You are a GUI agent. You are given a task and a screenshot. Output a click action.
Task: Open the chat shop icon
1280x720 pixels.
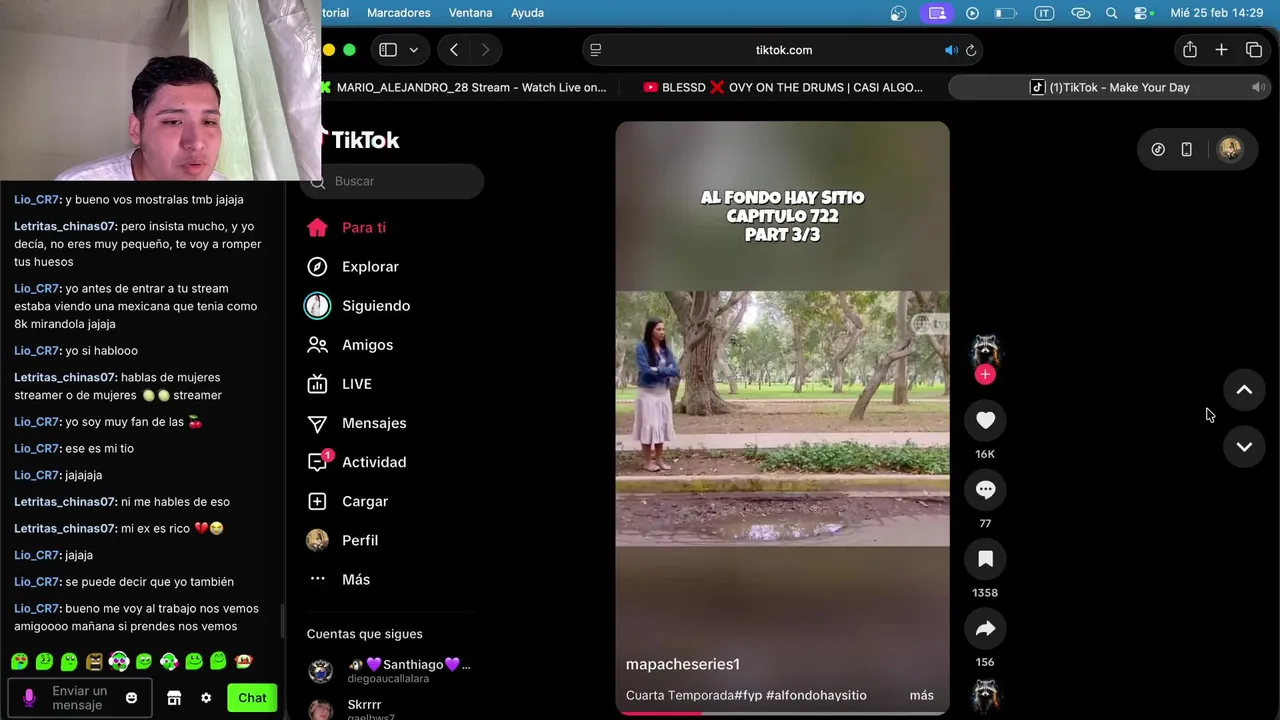(174, 698)
